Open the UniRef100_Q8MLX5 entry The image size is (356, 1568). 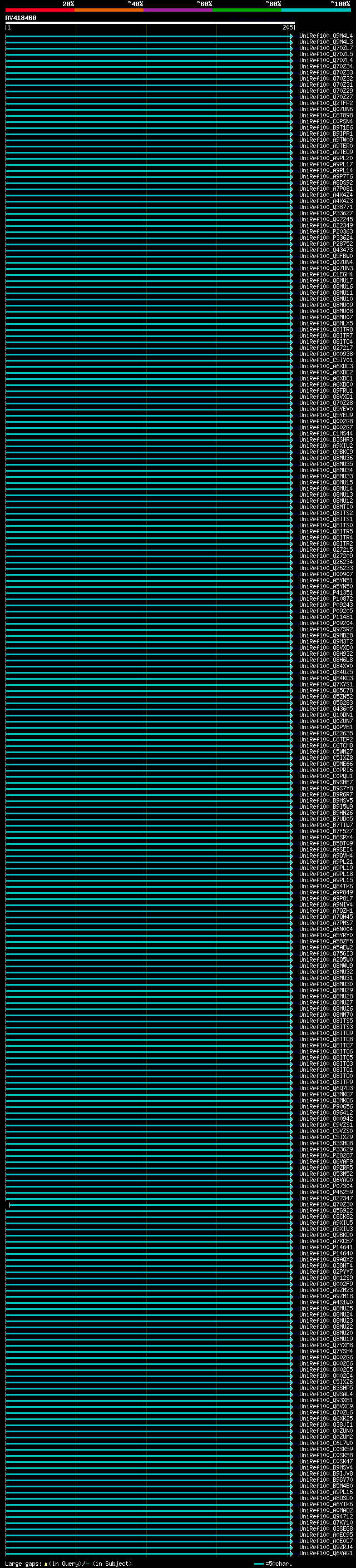pyautogui.click(x=326, y=323)
